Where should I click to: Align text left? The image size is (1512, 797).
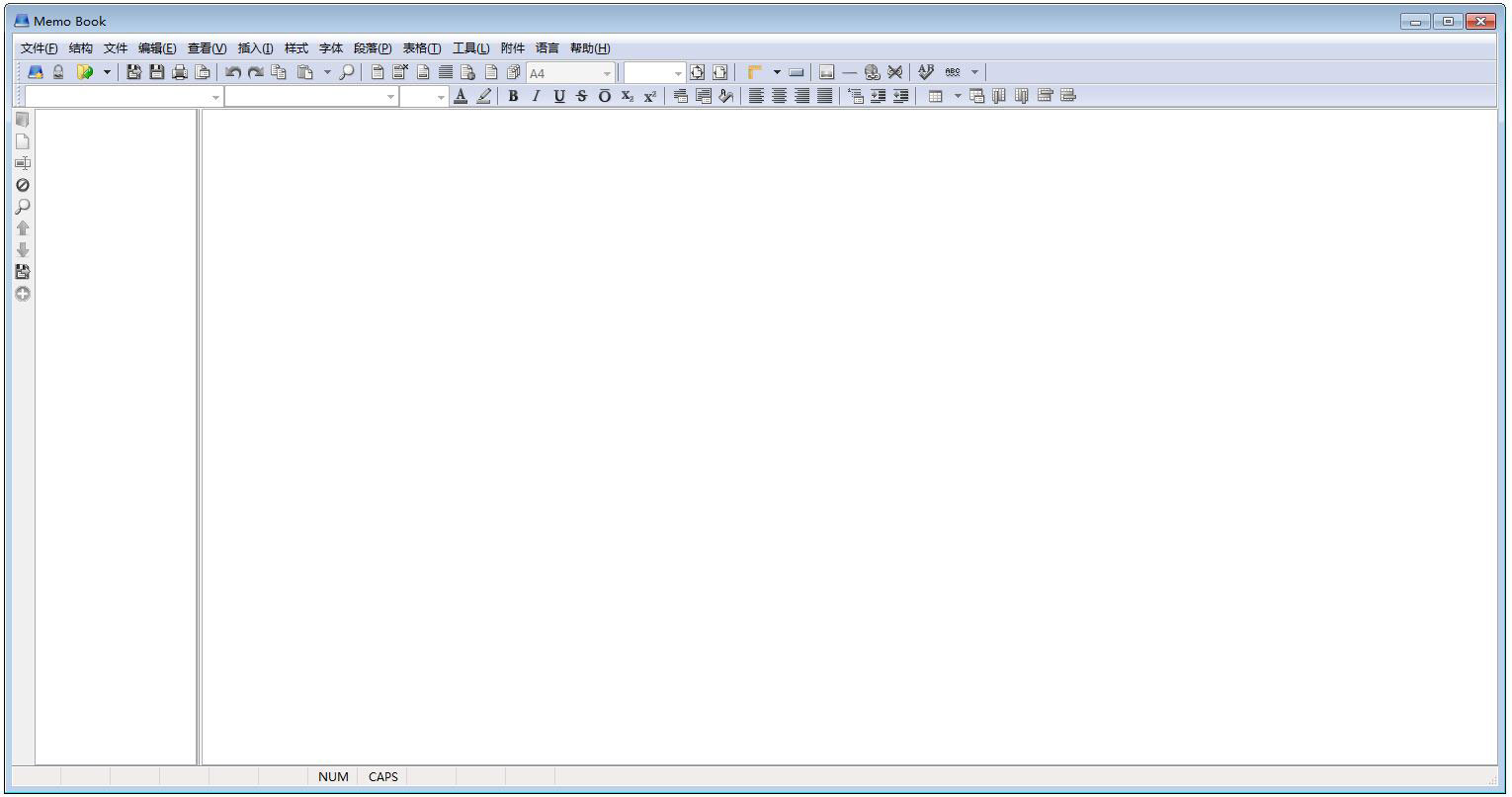point(756,96)
